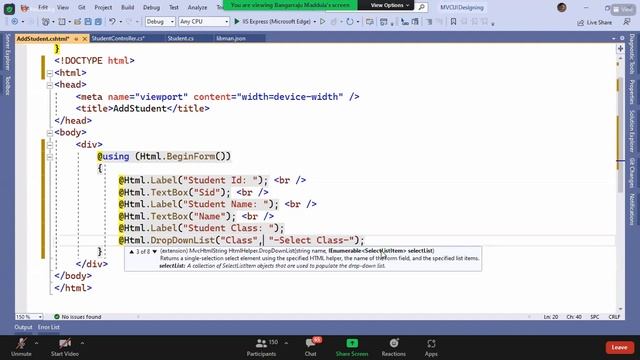Leave the Zoom meeting
Viewport: 640px width, 360px height.
[619, 347]
